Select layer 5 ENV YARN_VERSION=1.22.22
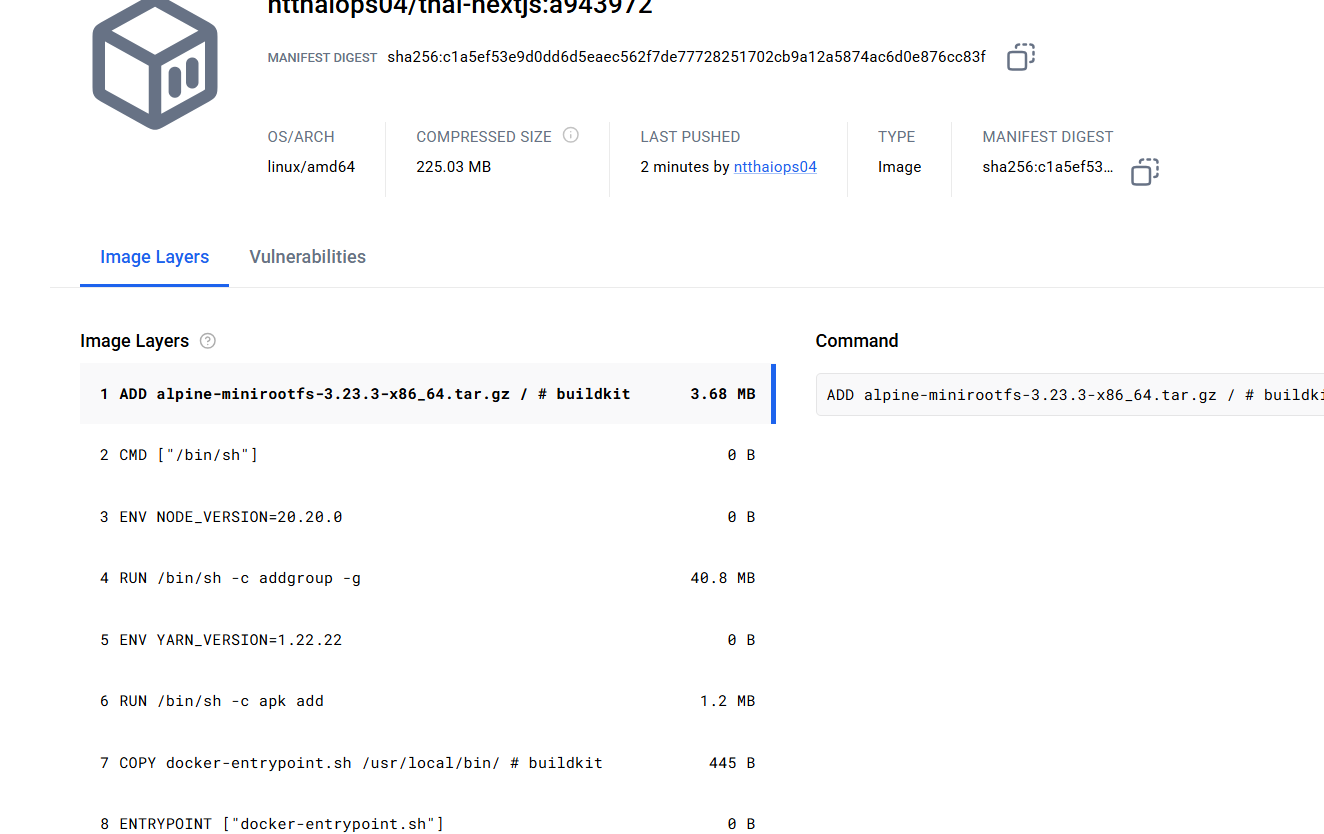The width and height of the screenshot is (1324, 834). tap(427, 640)
